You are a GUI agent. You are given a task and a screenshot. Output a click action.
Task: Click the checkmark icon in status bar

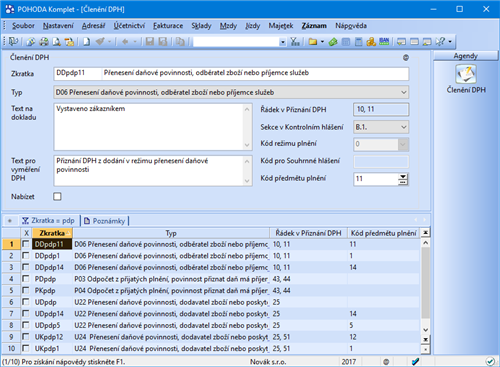coord(415,361)
